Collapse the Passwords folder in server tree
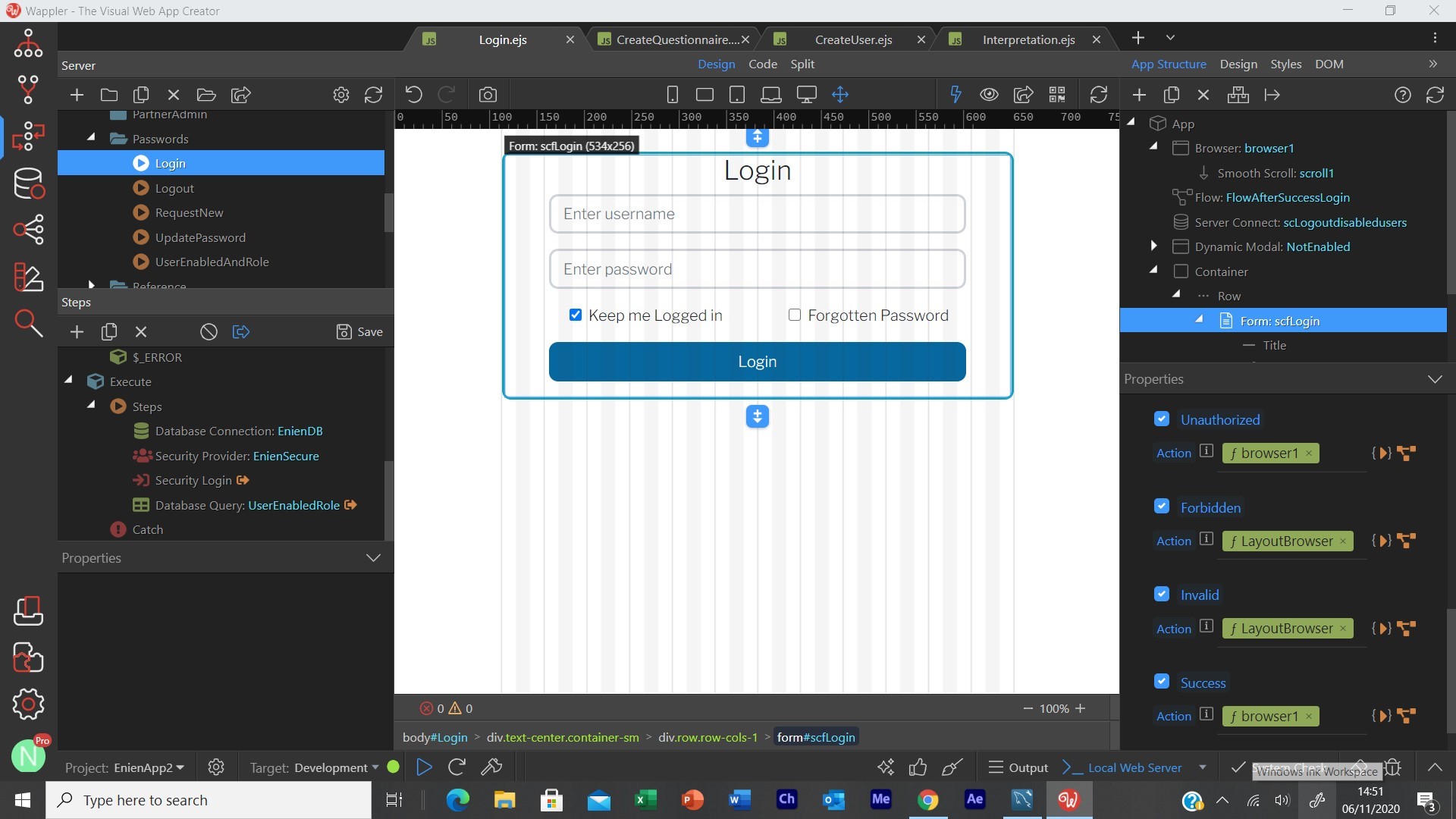This screenshot has width=1456, height=819. click(92, 138)
